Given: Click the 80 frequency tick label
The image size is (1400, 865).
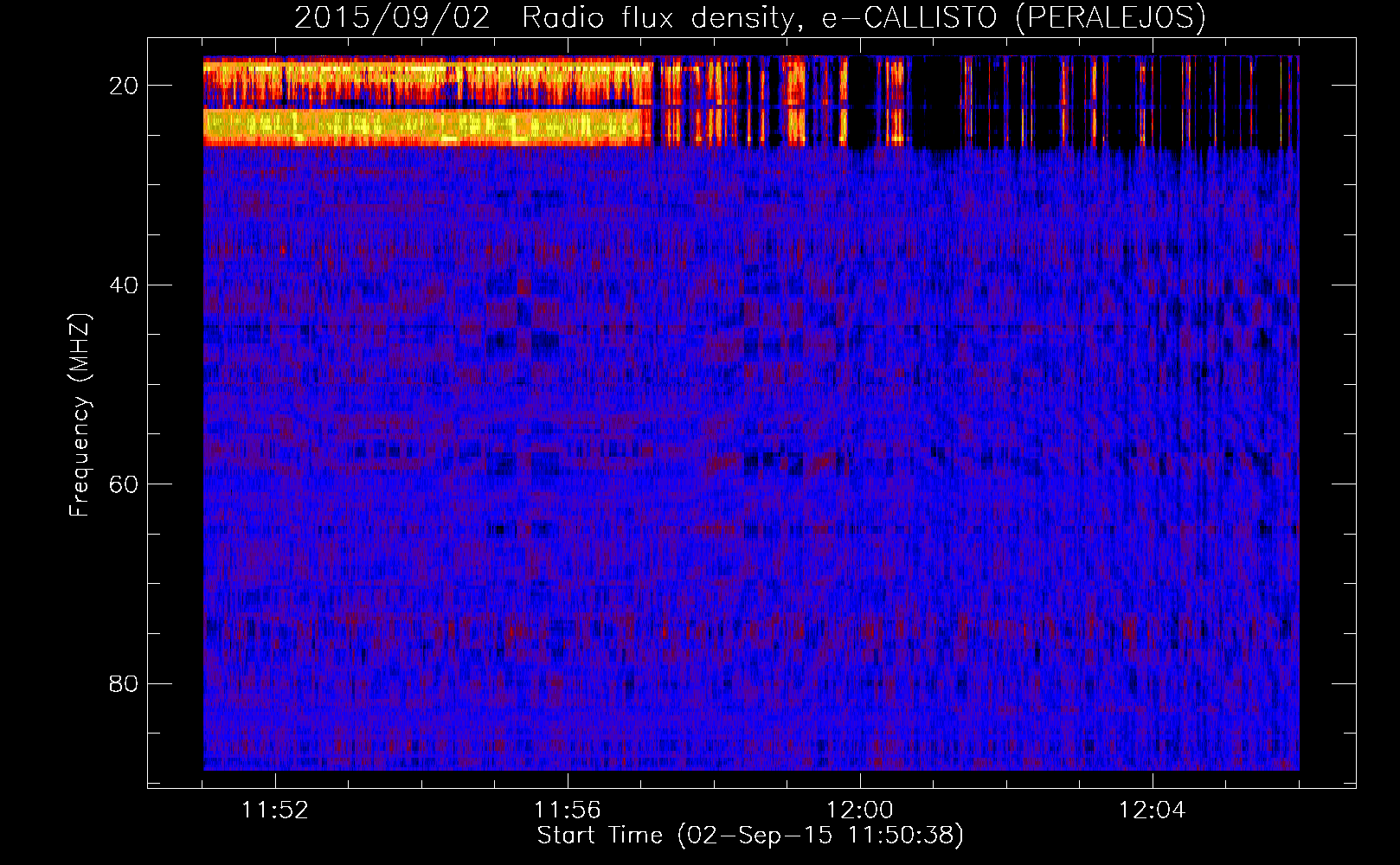Looking at the screenshot, I should 125,684.
